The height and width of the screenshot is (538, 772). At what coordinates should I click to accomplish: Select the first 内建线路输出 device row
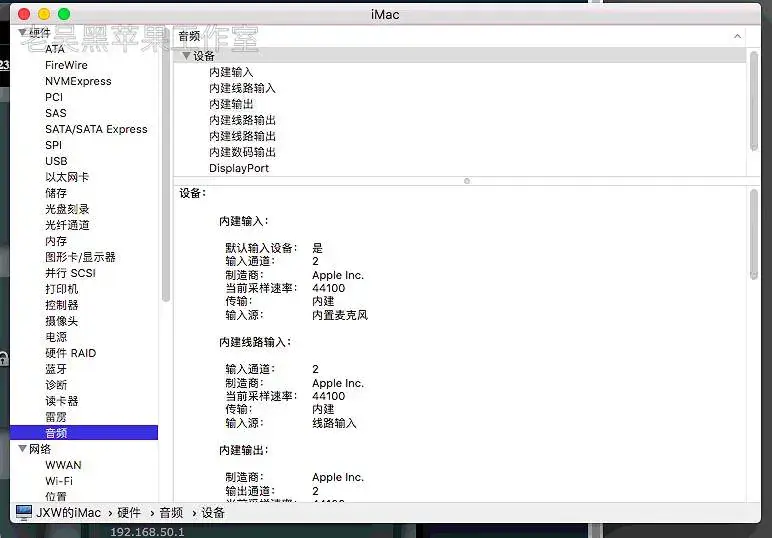click(x=242, y=120)
